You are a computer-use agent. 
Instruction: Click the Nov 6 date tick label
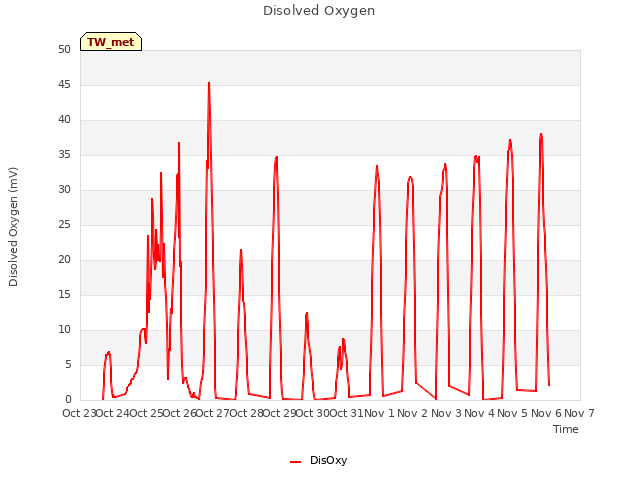point(547,413)
